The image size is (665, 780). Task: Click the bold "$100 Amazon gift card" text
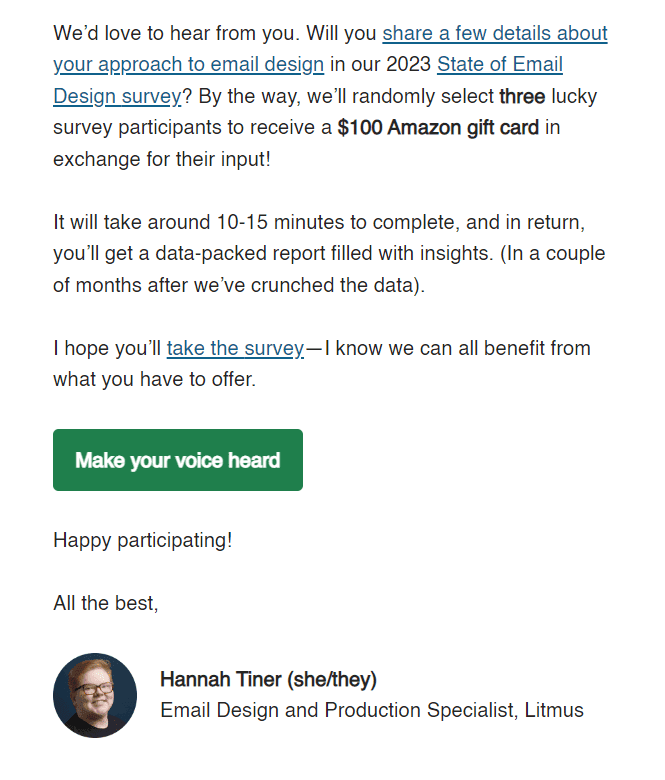[x=438, y=128]
